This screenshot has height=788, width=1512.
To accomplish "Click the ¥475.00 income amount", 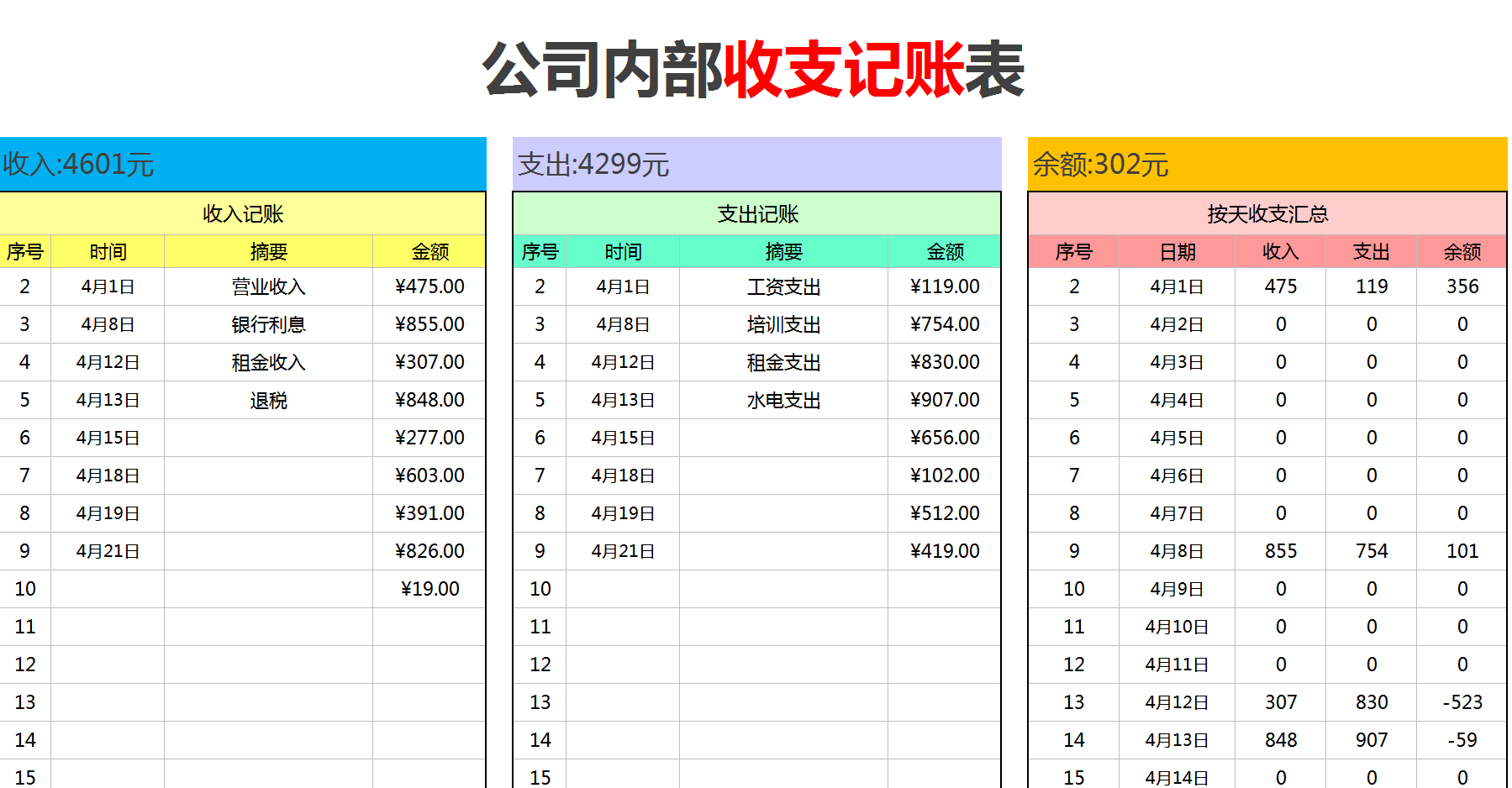I will click(x=429, y=286).
